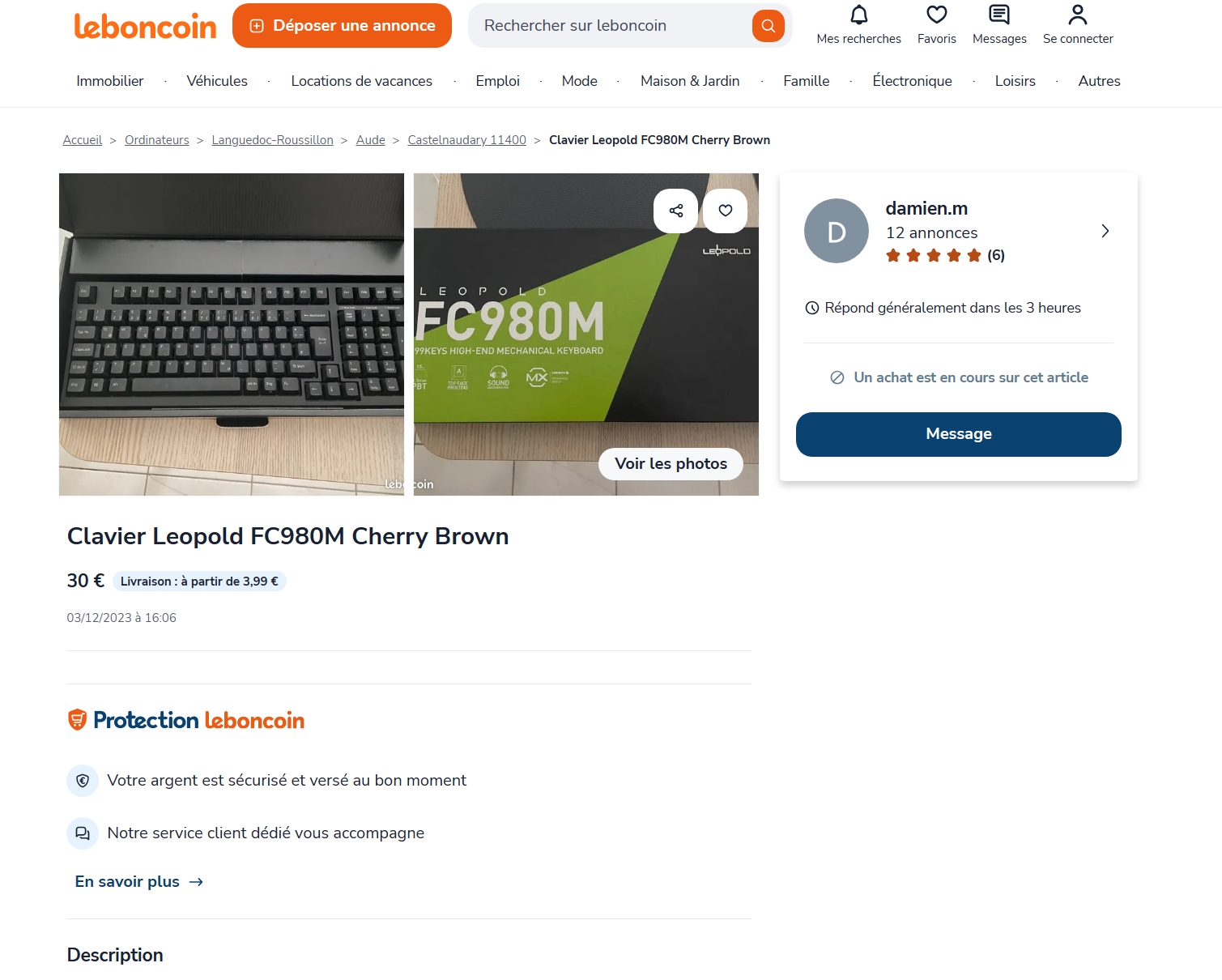Click the share icon on photo
Viewport: 1222px width, 980px height.
676,211
